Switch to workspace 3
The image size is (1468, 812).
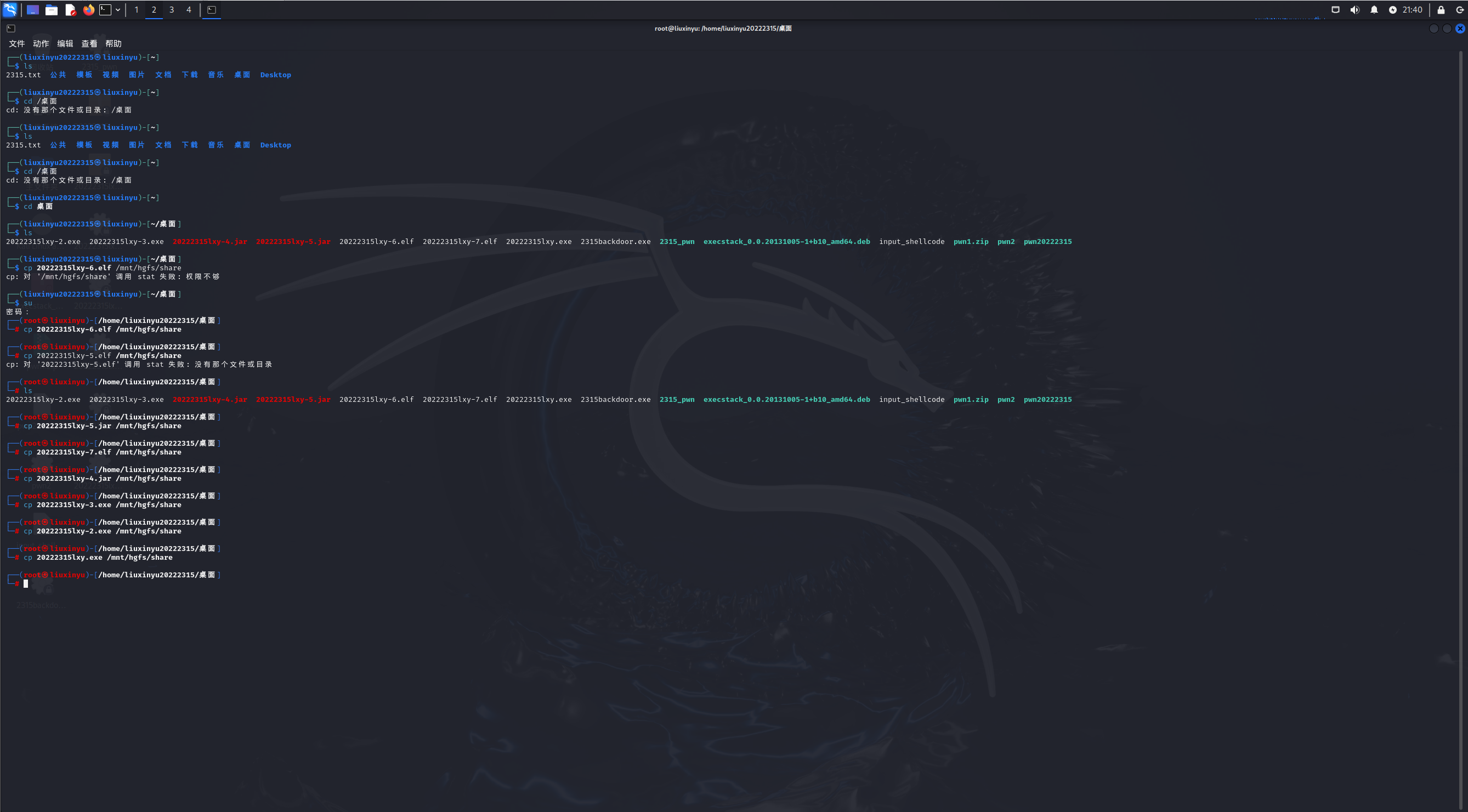(171, 10)
